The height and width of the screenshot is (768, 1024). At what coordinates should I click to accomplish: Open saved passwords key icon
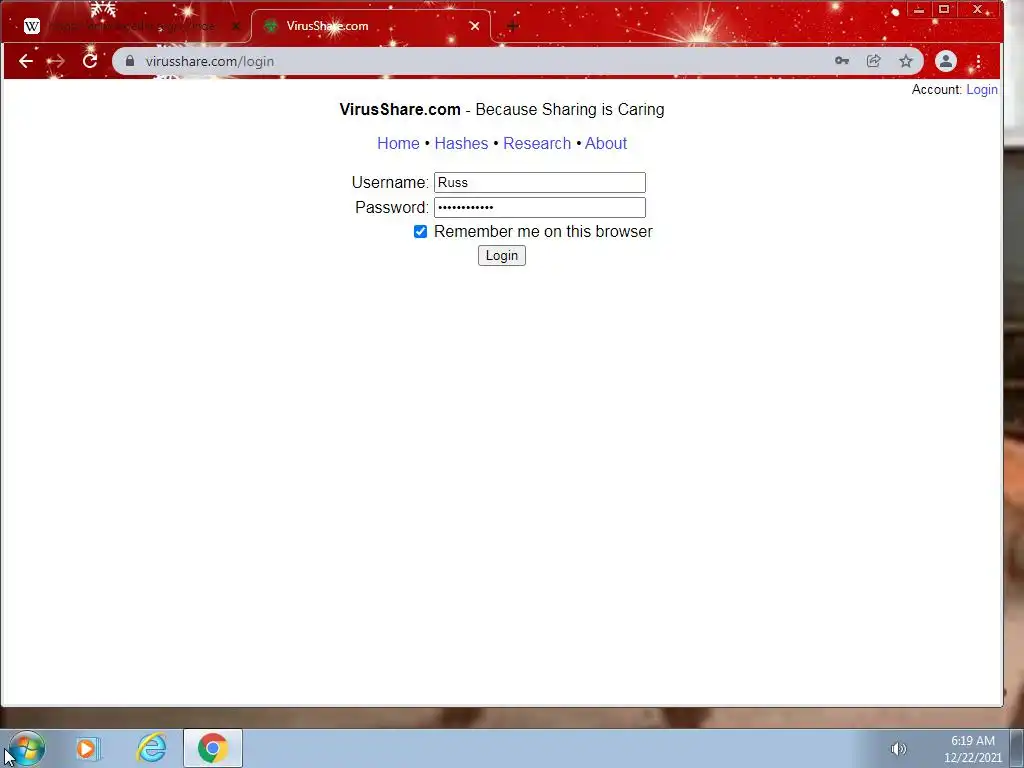click(x=842, y=61)
